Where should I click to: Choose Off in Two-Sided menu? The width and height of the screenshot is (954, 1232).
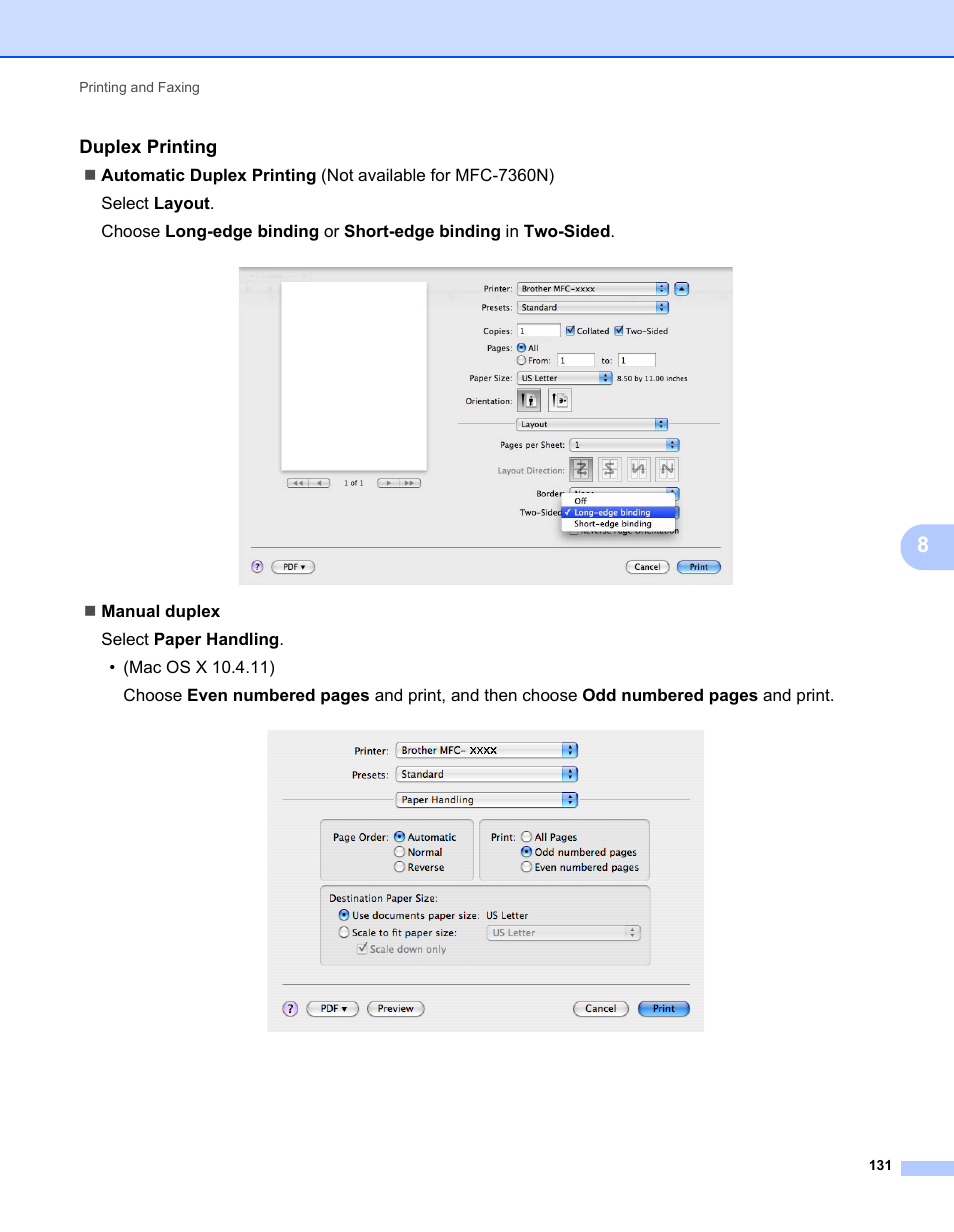pyautogui.click(x=618, y=501)
